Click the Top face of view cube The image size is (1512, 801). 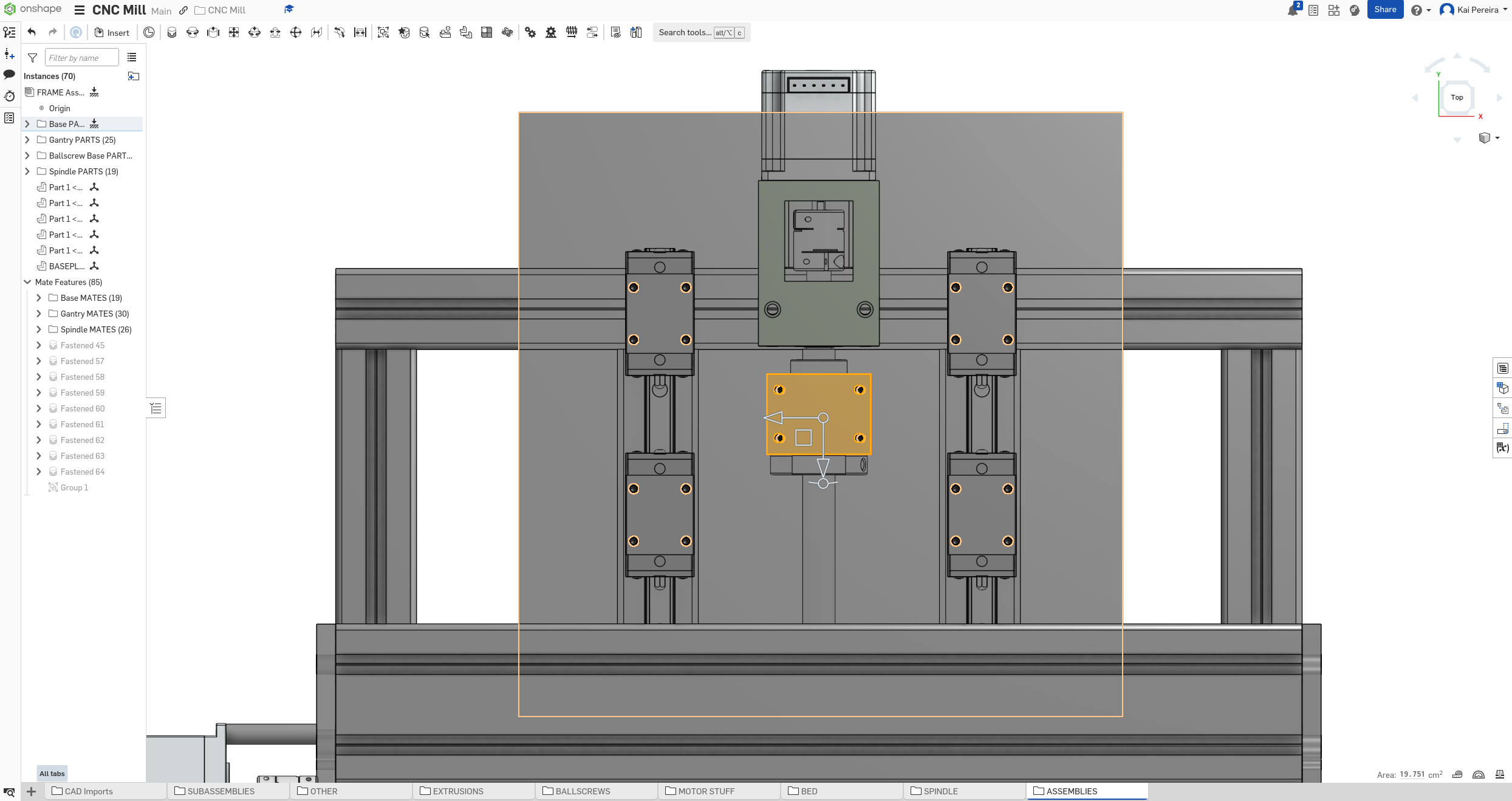pyautogui.click(x=1456, y=97)
